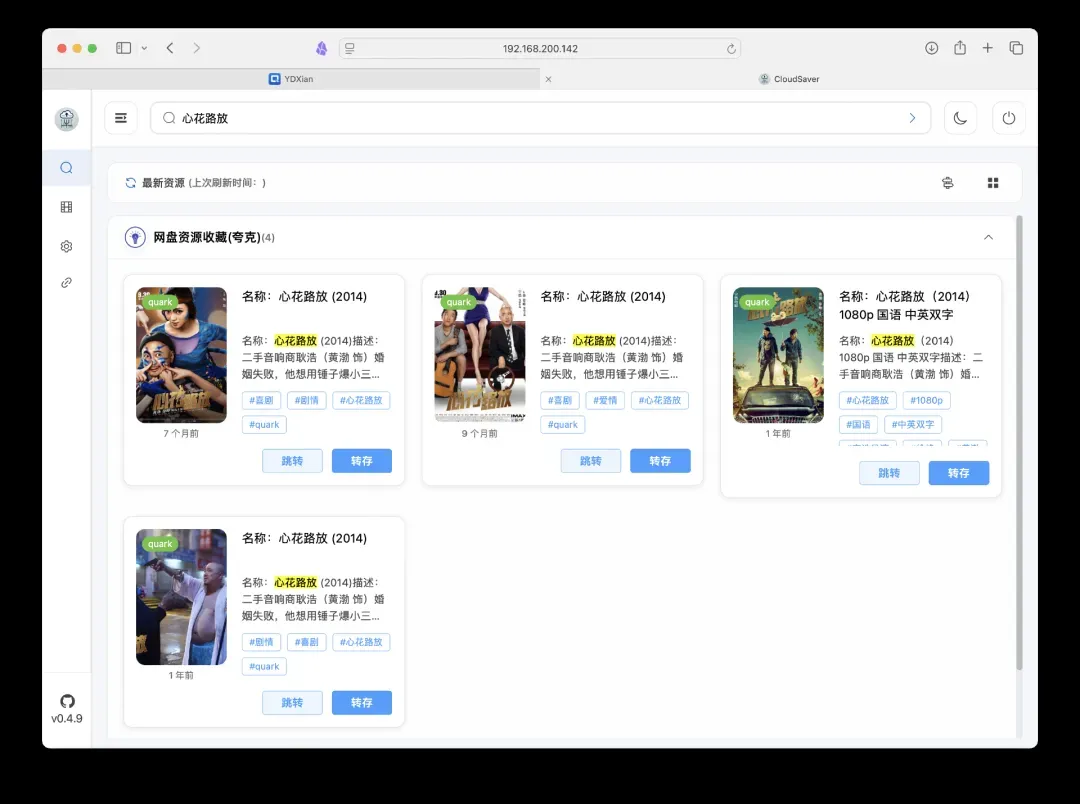Toggle the sidebar menu hamburger button
The image size is (1080, 804).
tap(121, 118)
